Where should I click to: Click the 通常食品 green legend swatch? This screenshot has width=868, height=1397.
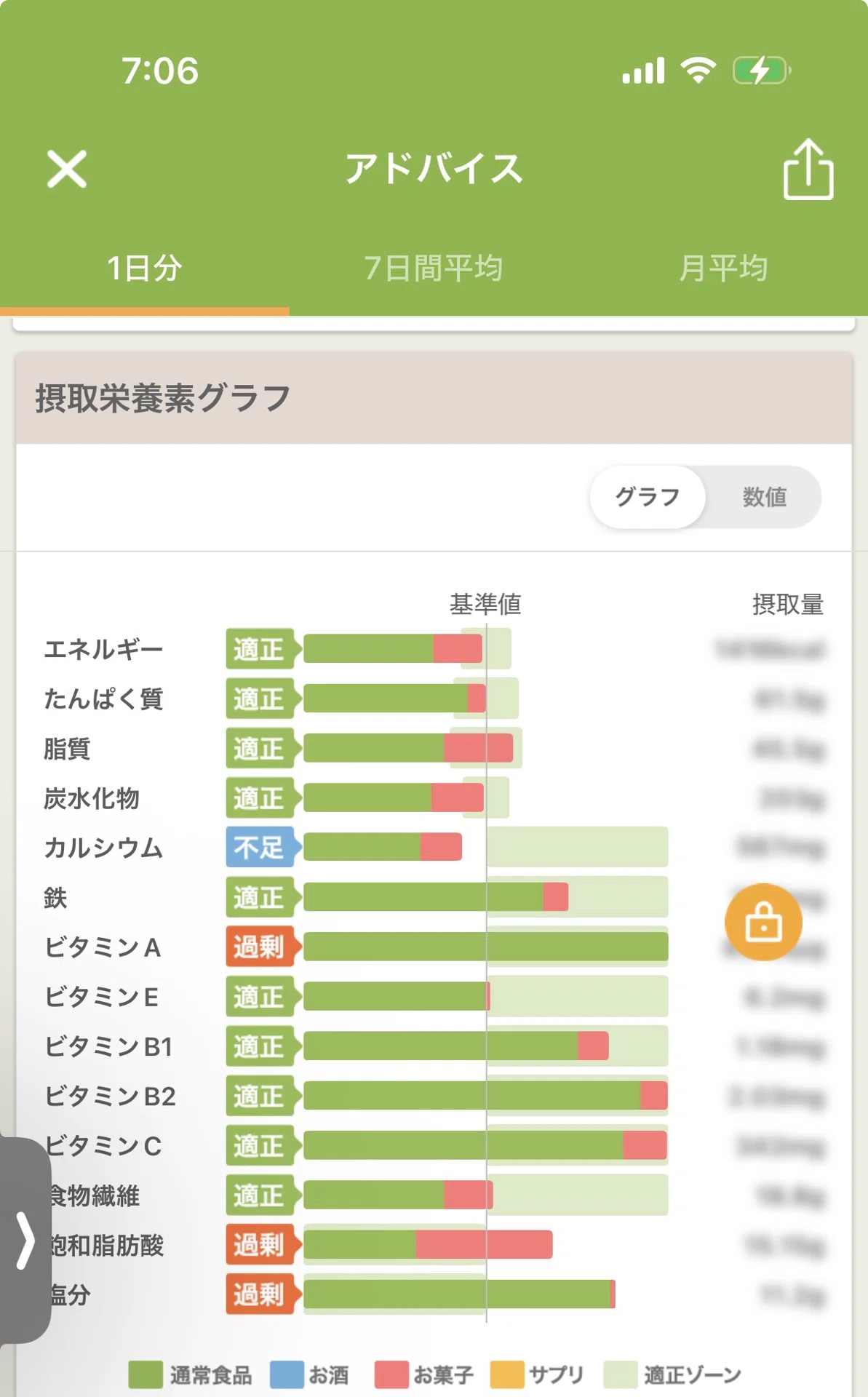click(146, 1374)
